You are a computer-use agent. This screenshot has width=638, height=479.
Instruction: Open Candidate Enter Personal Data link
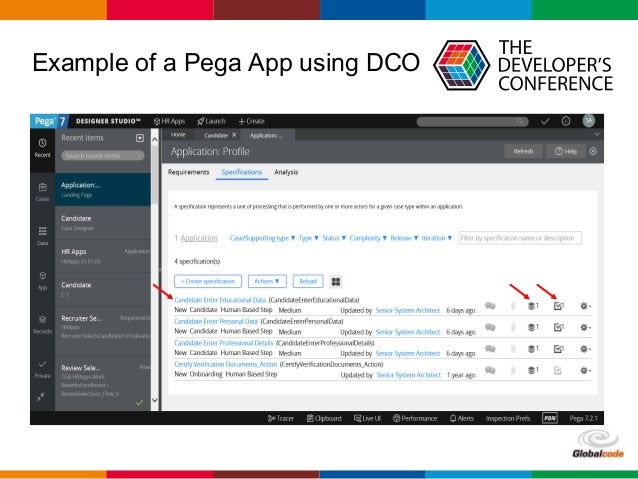point(216,322)
